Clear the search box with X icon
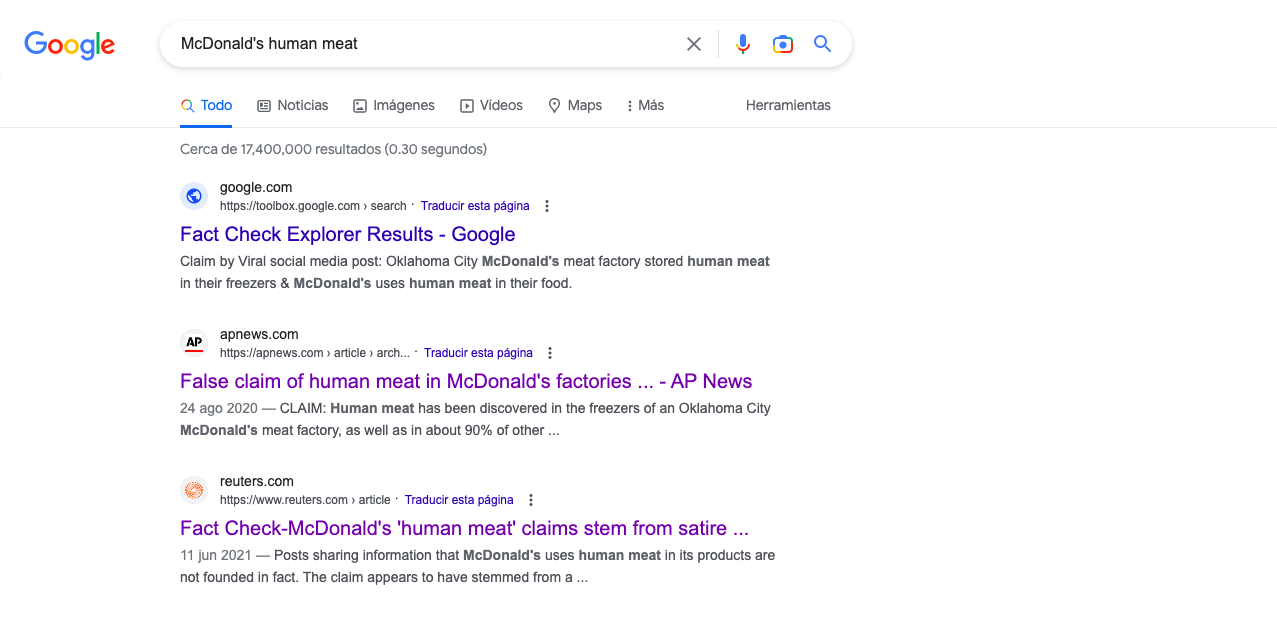The height and width of the screenshot is (619, 1277). (694, 44)
